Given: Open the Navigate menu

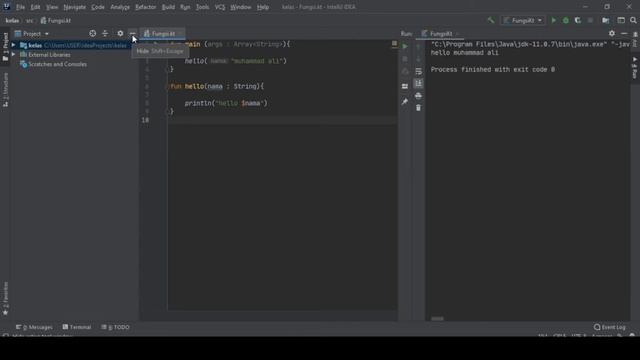Looking at the screenshot, I should [x=75, y=7].
